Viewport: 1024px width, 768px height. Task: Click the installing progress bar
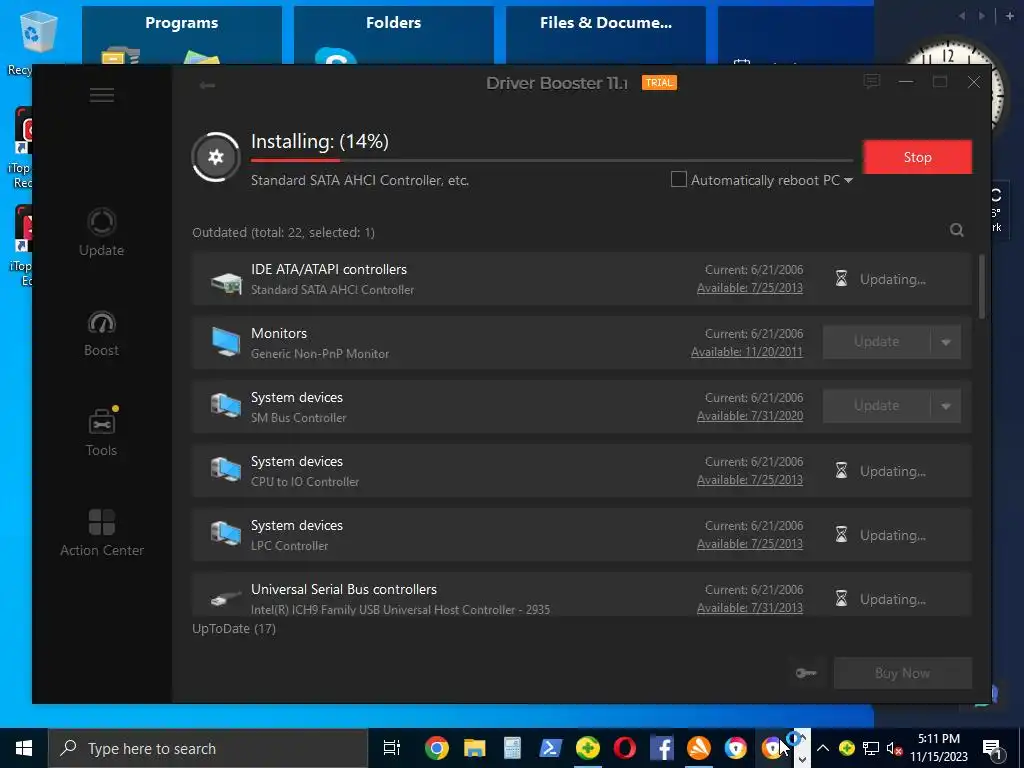tap(552, 160)
